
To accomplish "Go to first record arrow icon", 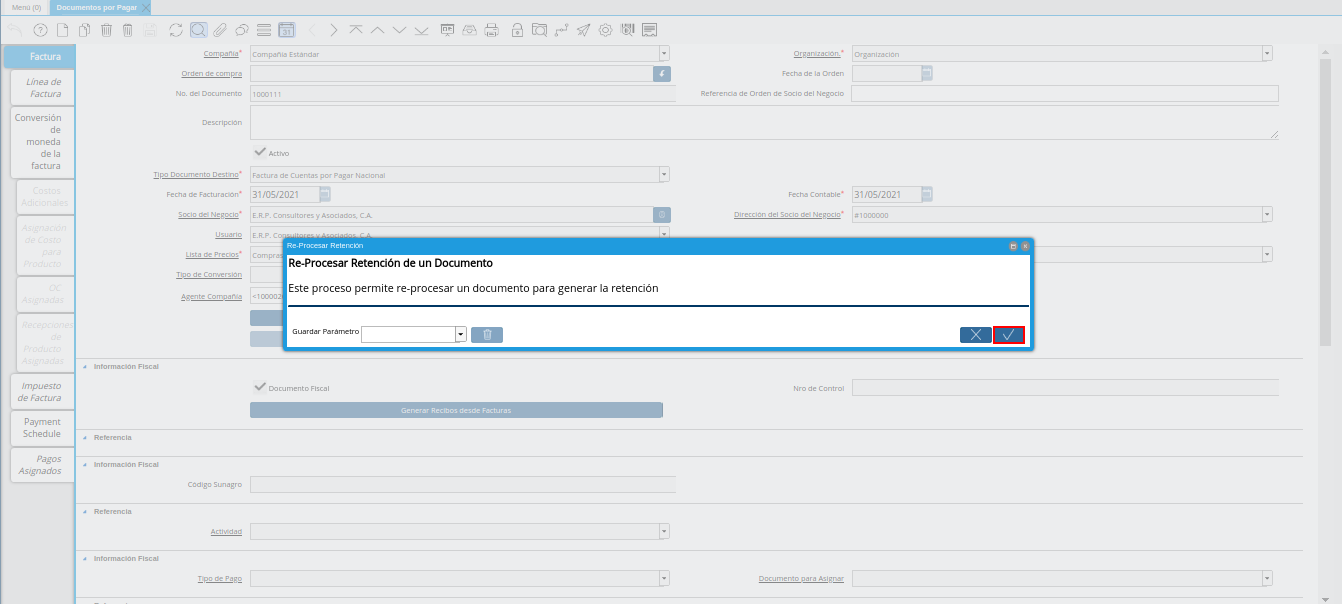I will pyautogui.click(x=356, y=30).
